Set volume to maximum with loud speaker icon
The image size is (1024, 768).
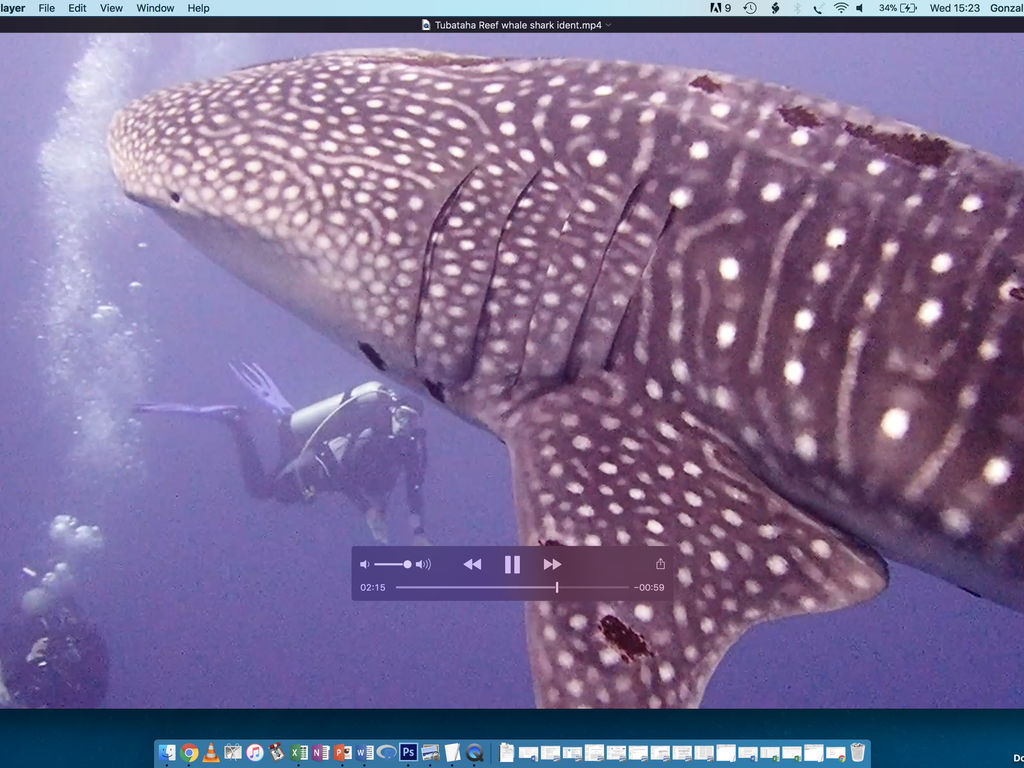(424, 565)
